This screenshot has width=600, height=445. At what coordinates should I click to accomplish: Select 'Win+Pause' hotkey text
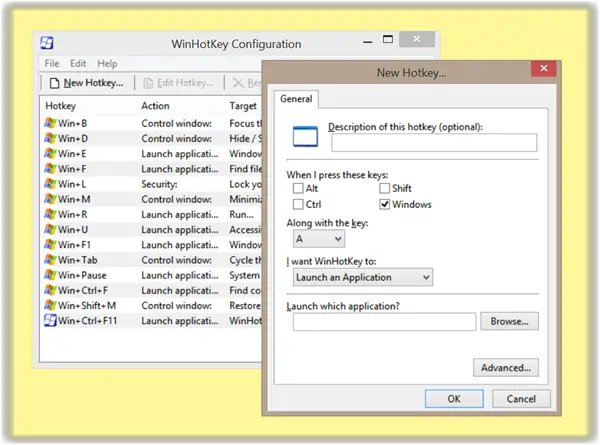(82, 275)
